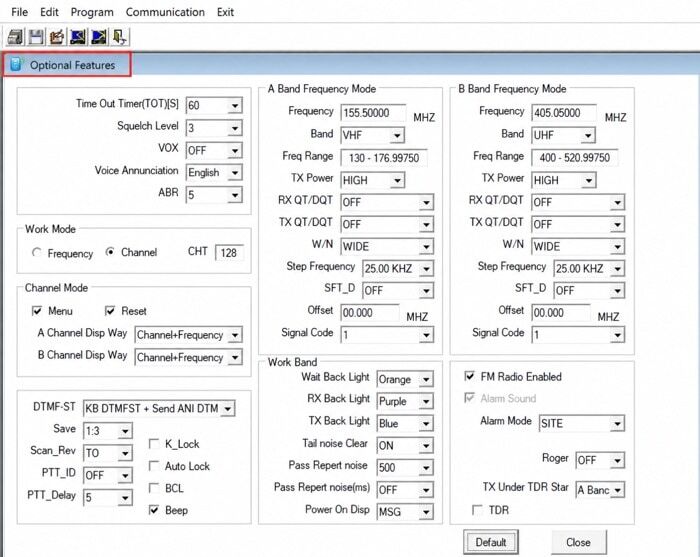This screenshot has width=700, height=557.
Task: Open the VOX dropdown
Action: pos(214,150)
